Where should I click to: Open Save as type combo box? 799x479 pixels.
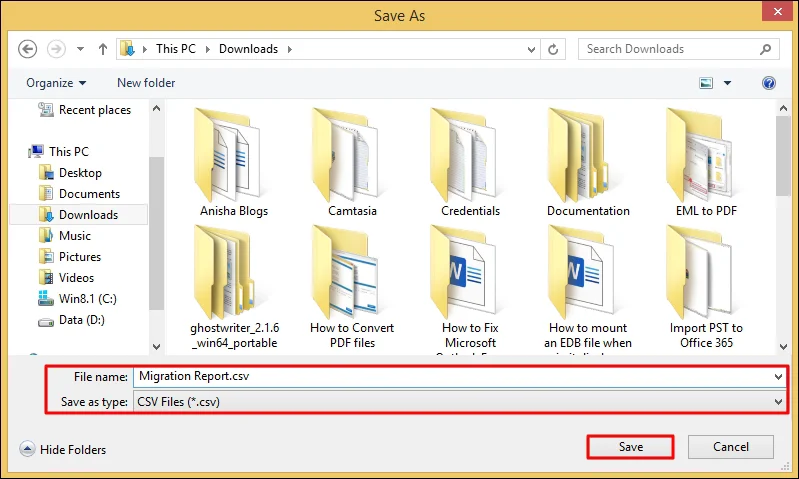459,402
